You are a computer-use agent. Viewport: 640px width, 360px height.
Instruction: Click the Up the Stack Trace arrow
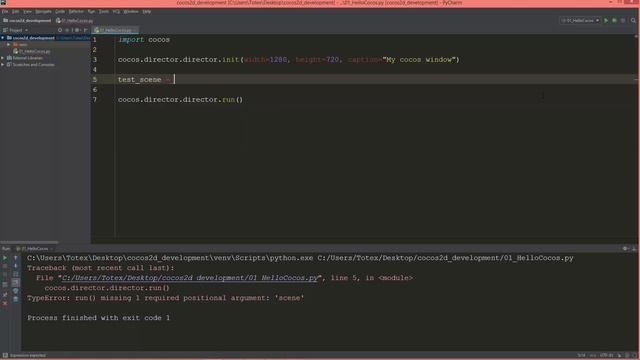[16, 258]
